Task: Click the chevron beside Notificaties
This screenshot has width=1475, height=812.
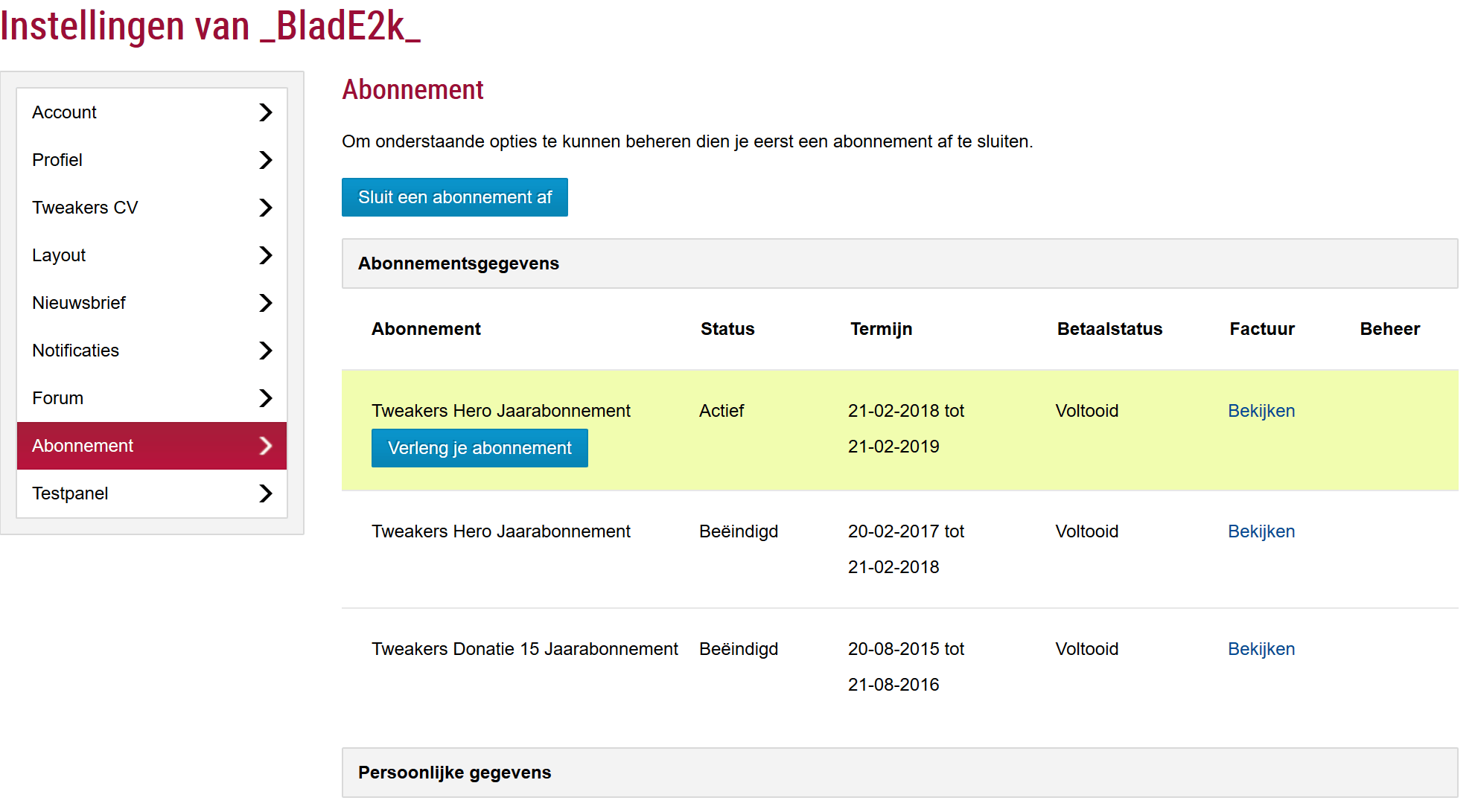Action: click(x=265, y=351)
